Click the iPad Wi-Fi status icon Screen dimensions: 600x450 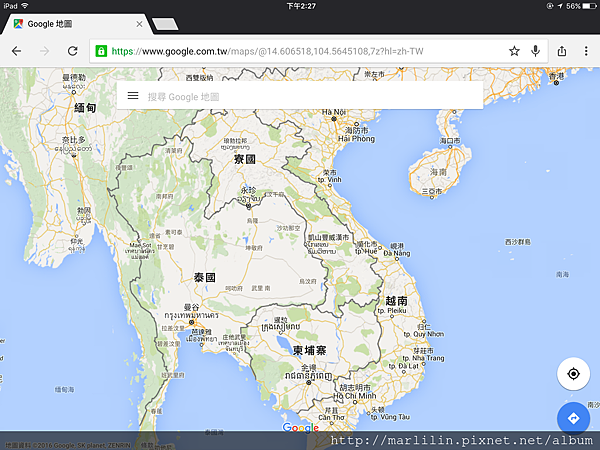click(25, 6)
